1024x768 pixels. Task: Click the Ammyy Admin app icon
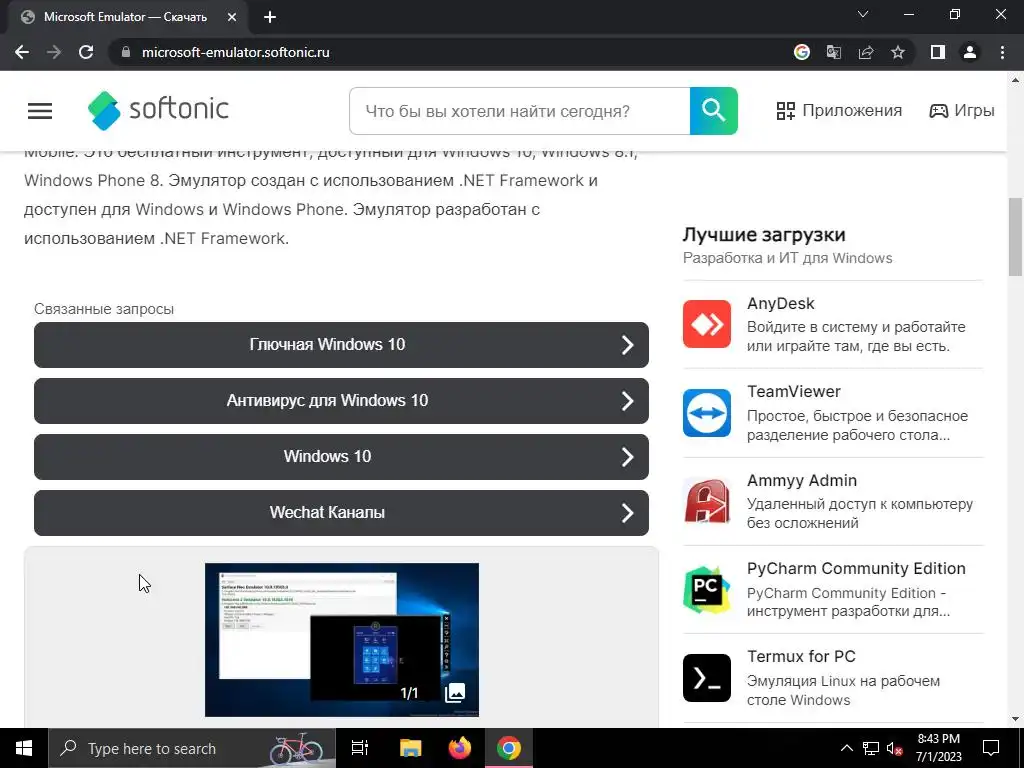(x=707, y=502)
